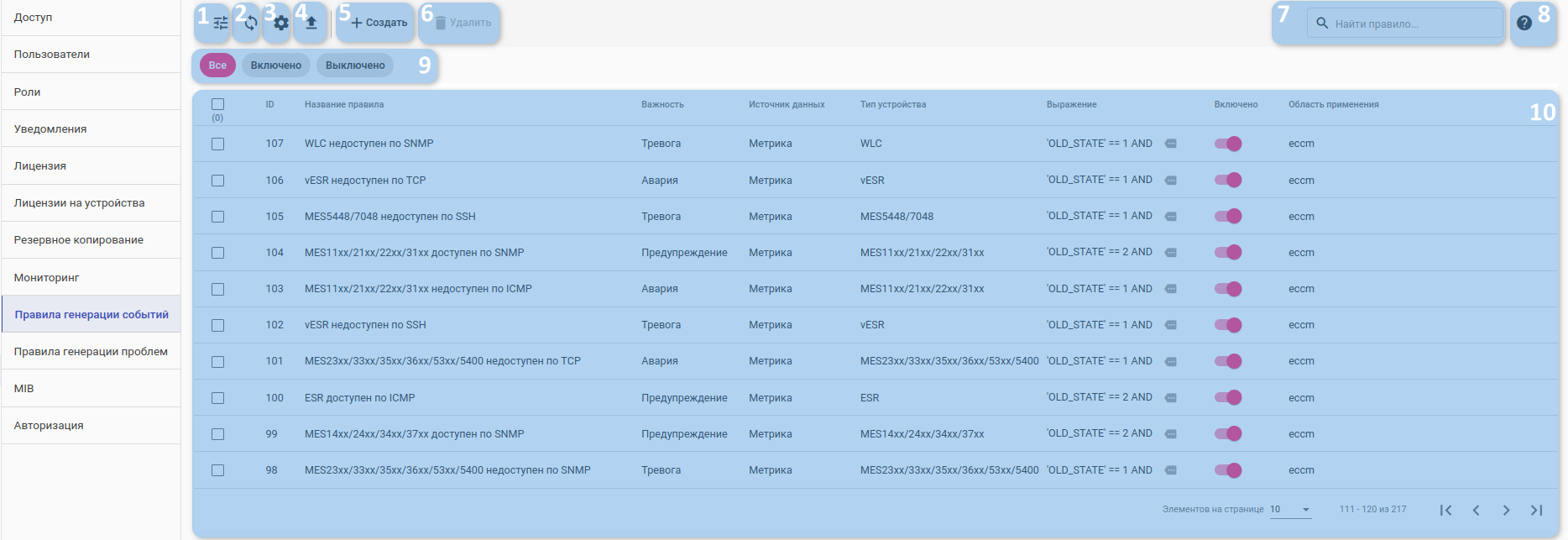Disable rule WLC недоступен по SNMP
Image resolution: width=1568 pixels, height=540 pixels.
(x=1228, y=144)
